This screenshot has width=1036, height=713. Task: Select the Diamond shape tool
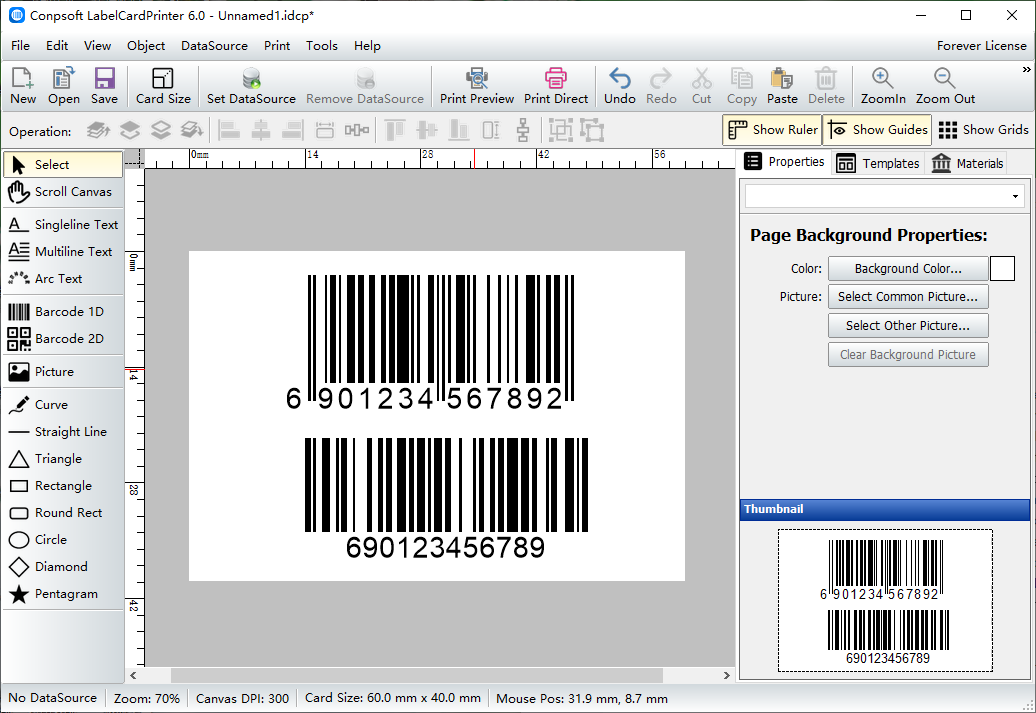(x=63, y=567)
